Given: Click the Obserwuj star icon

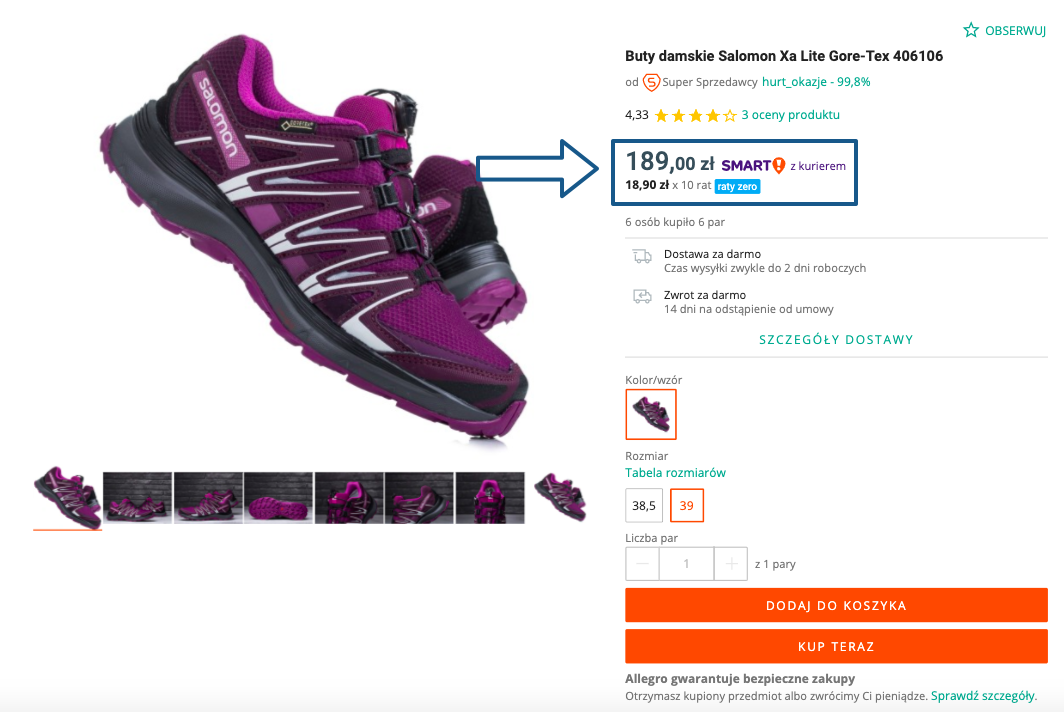Looking at the screenshot, I should (971, 30).
